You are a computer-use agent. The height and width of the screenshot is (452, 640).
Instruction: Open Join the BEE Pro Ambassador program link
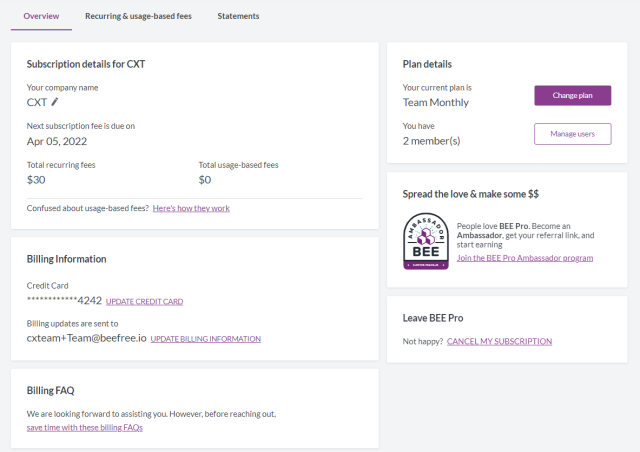click(x=525, y=258)
